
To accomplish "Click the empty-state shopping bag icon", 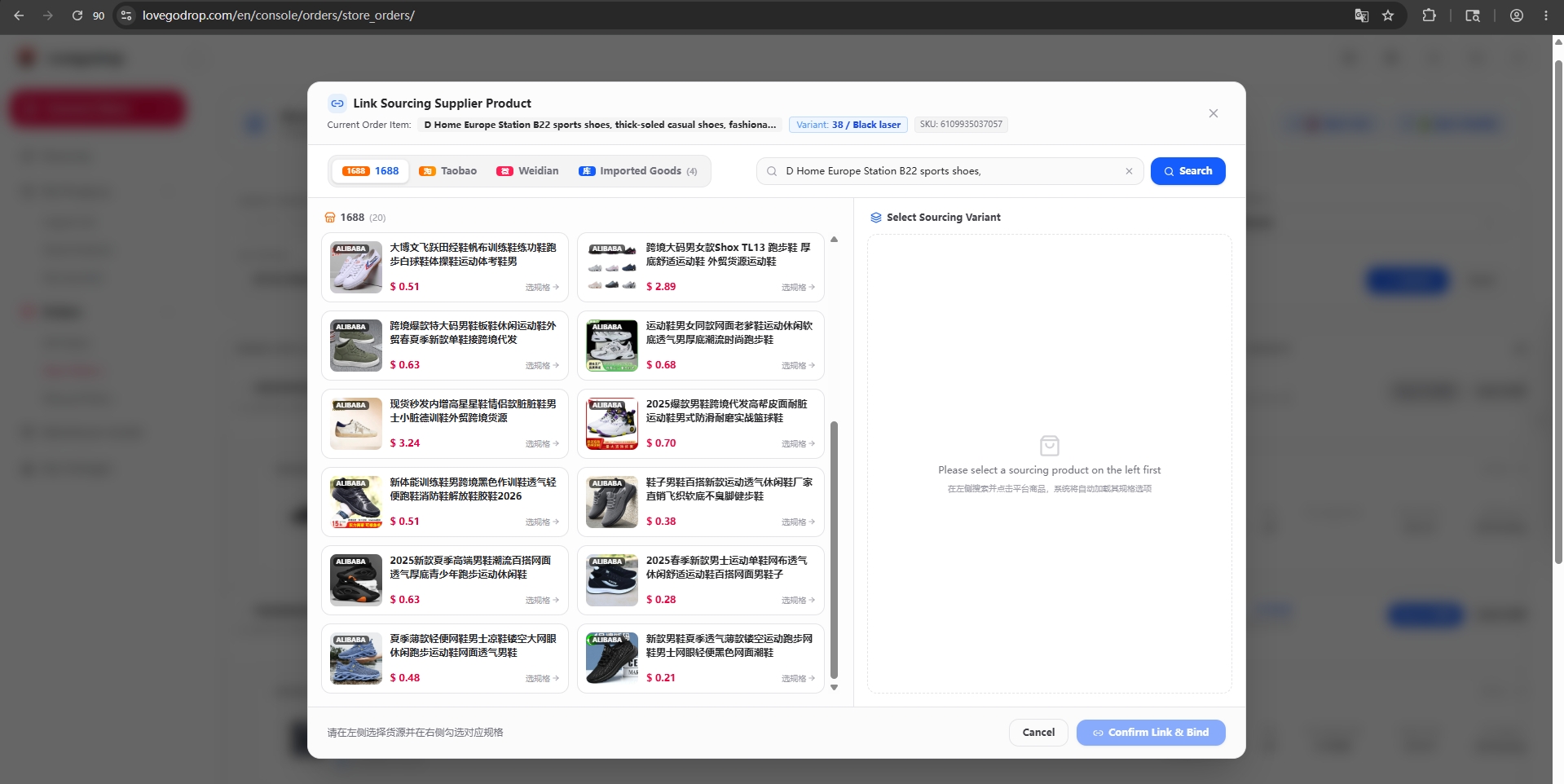I will coord(1050,446).
